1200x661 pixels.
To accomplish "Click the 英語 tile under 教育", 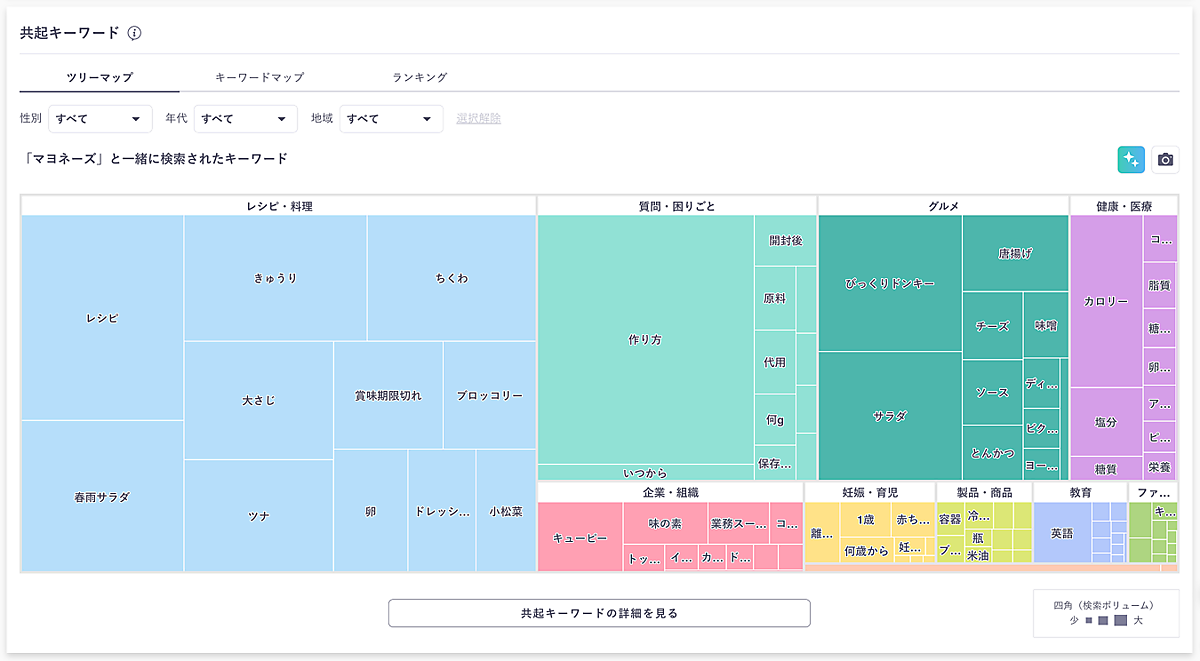I will click(x=1061, y=533).
